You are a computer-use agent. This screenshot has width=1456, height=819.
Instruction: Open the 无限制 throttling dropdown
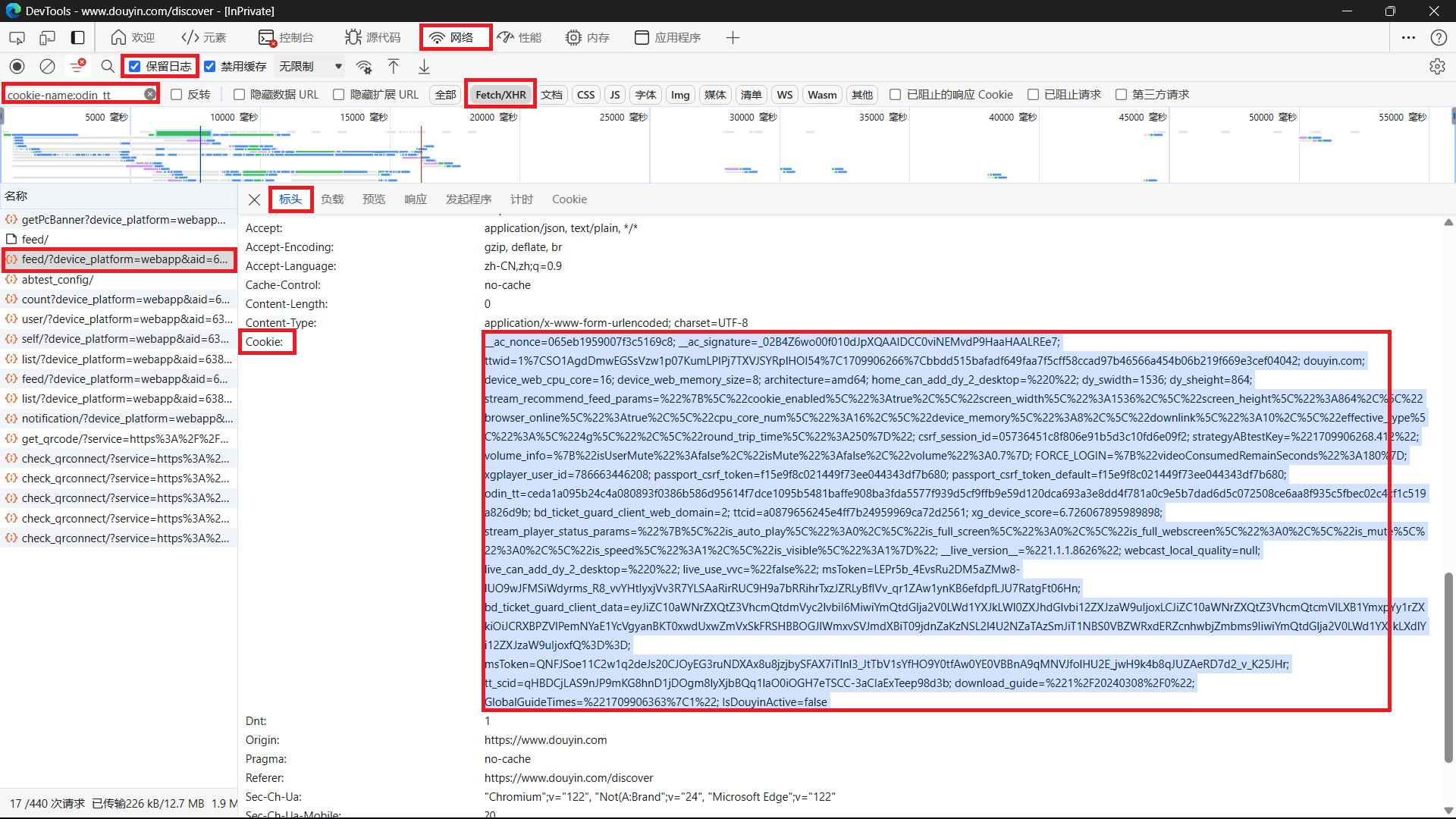(x=310, y=67)
